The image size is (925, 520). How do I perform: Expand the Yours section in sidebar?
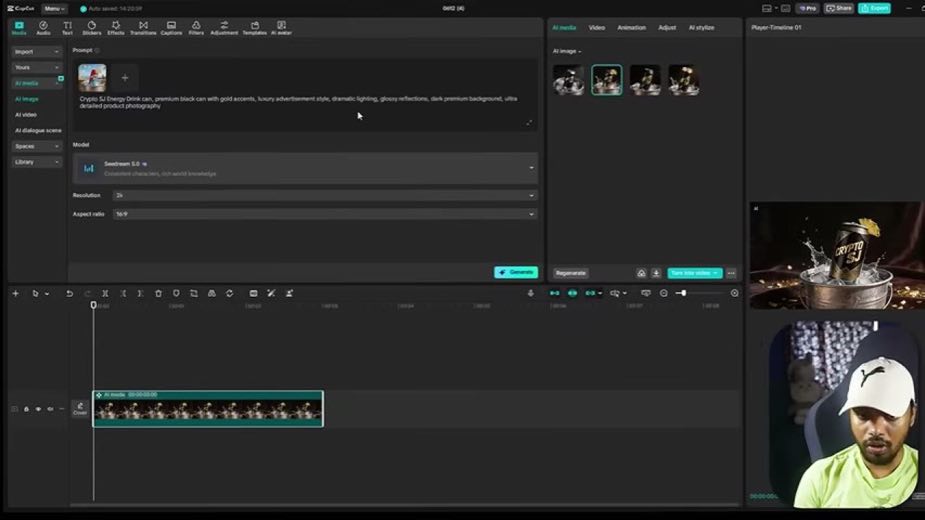(37, 68)
